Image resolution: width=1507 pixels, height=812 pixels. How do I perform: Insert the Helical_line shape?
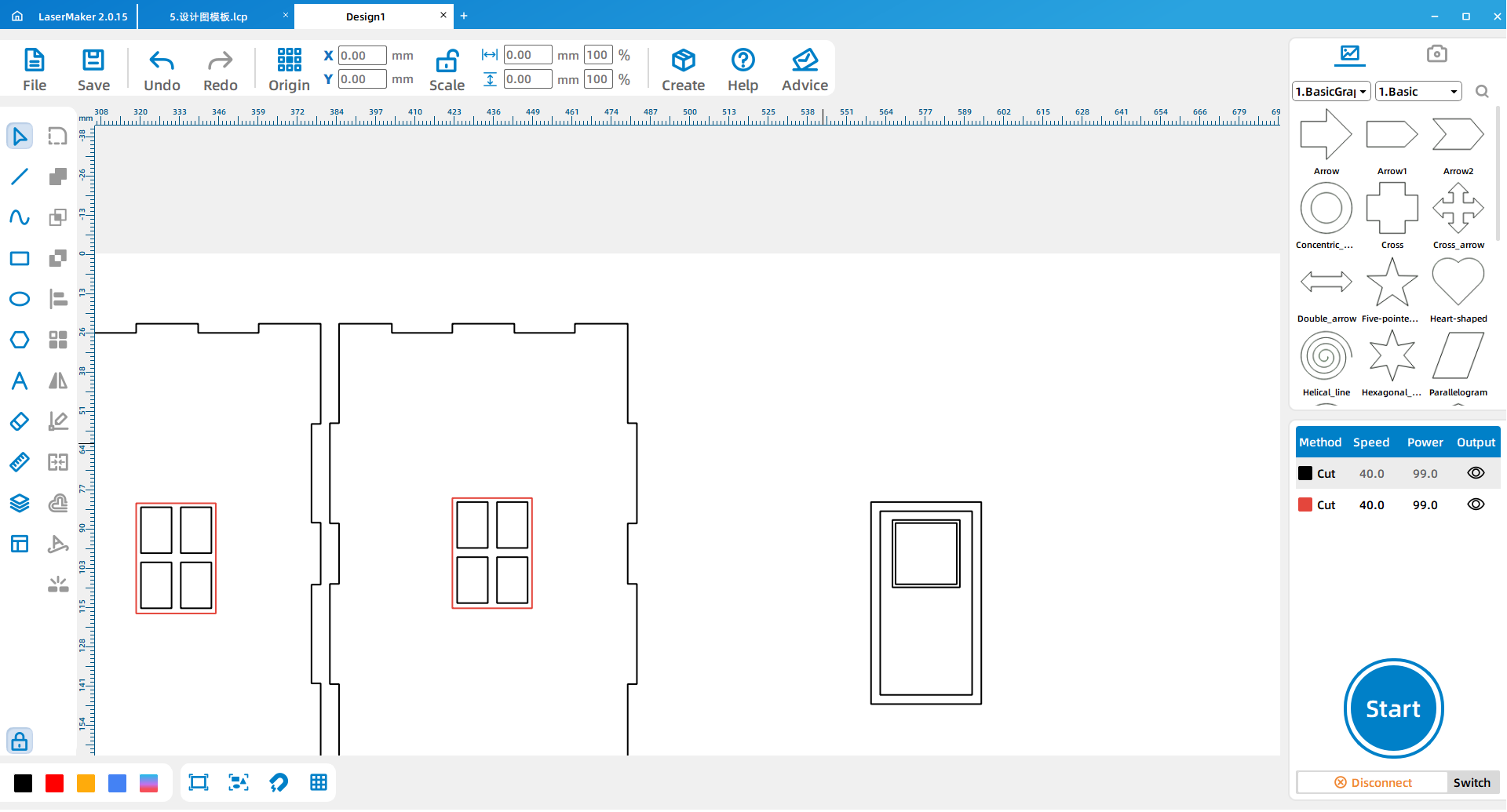(x=1326, y=356)
